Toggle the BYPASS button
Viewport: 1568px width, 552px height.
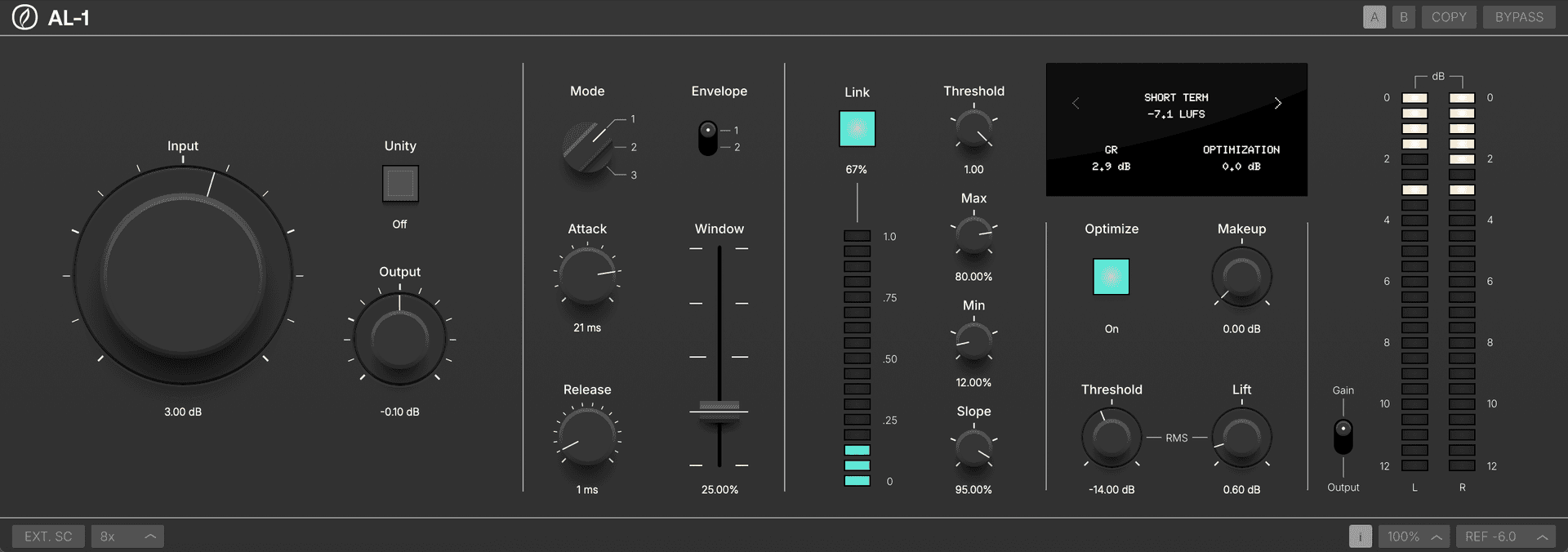1519,17
